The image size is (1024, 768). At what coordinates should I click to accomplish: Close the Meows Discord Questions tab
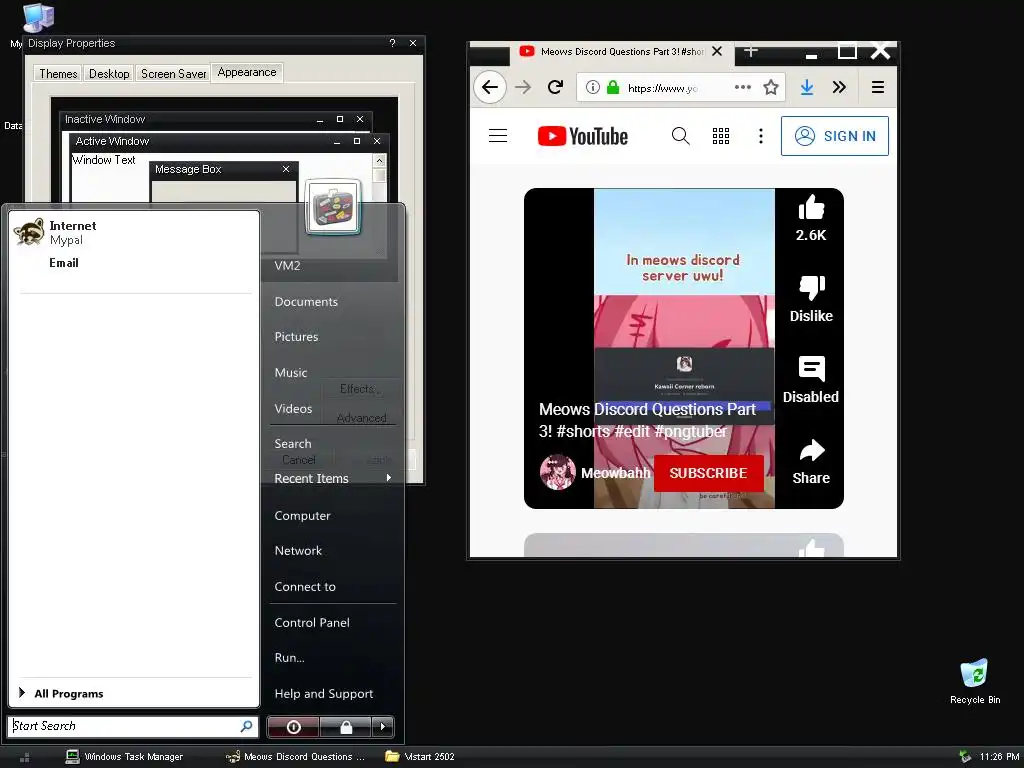pos(717,51)
